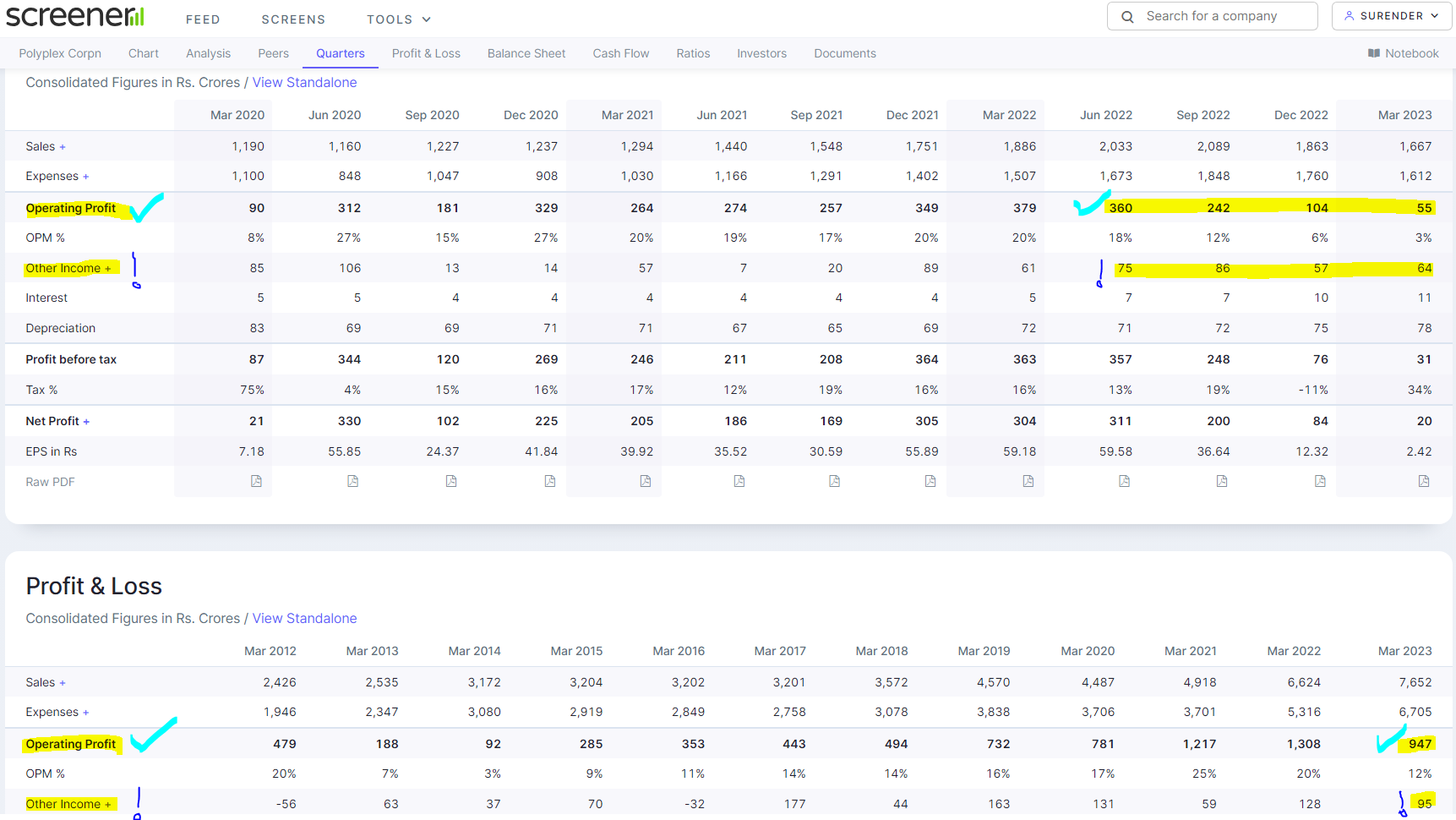Open the Notebook panel
The image size is (1456, 820).
[x=1403, y=53]
